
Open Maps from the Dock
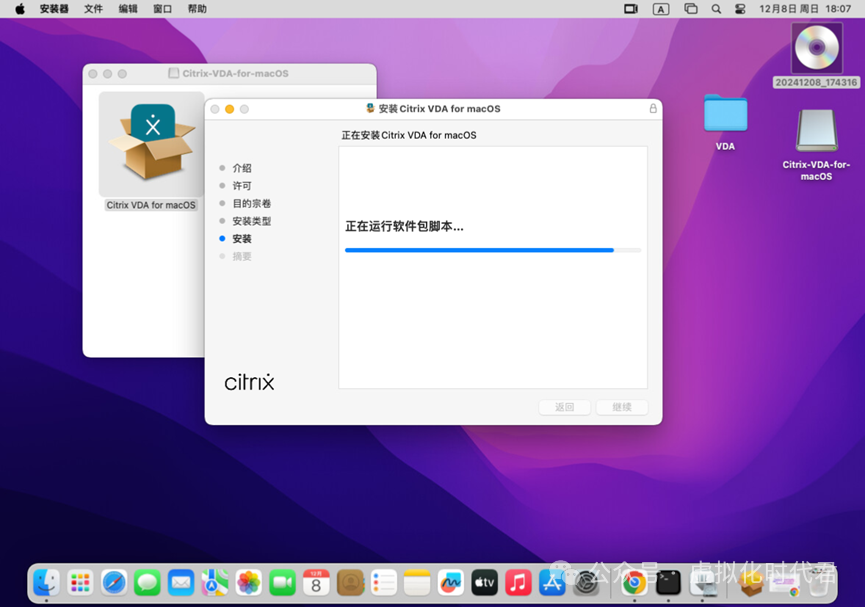(215, 583)
